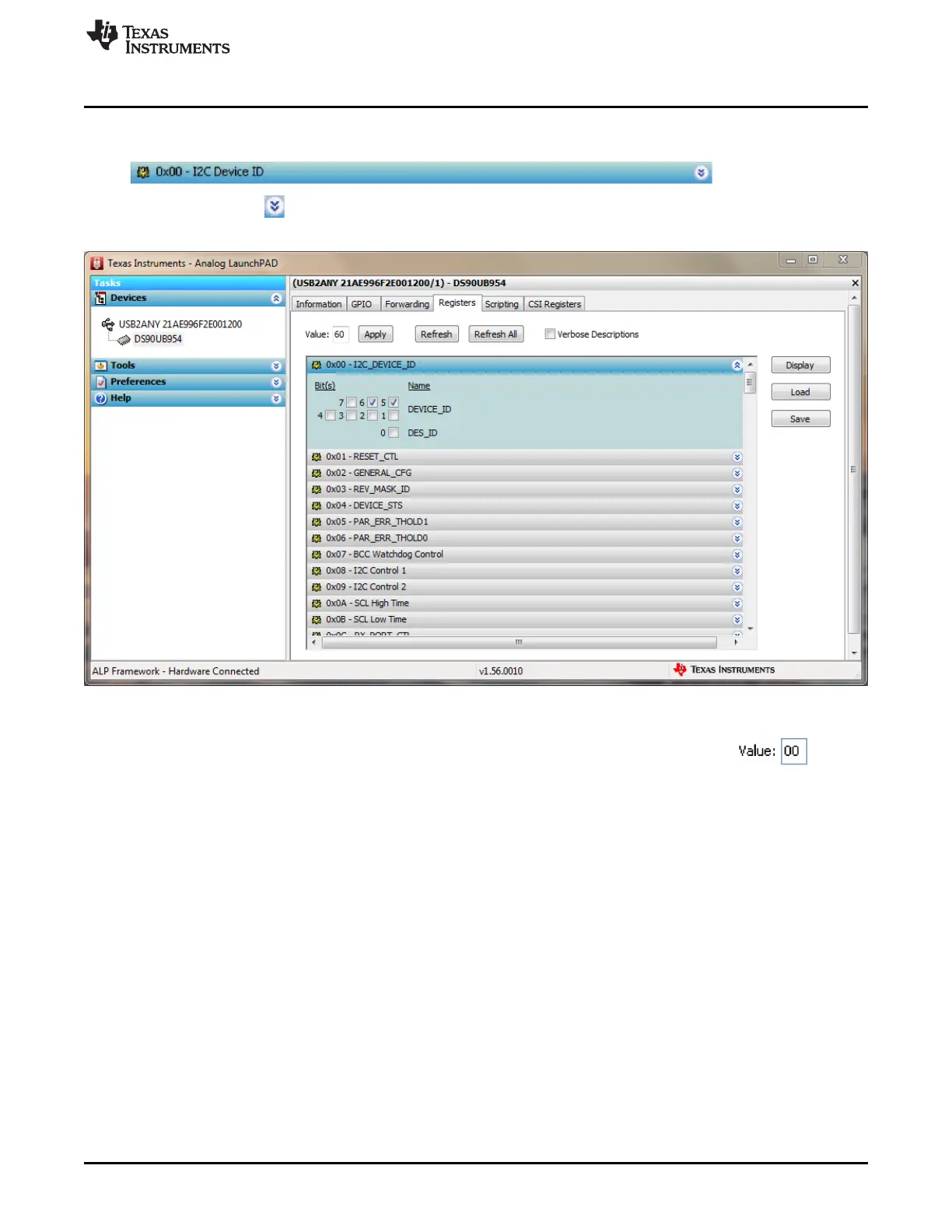This screenshot has width=952, height=1232.
Task: Click the chip icon beside DS90UB954
Action: tap(124, 339)
